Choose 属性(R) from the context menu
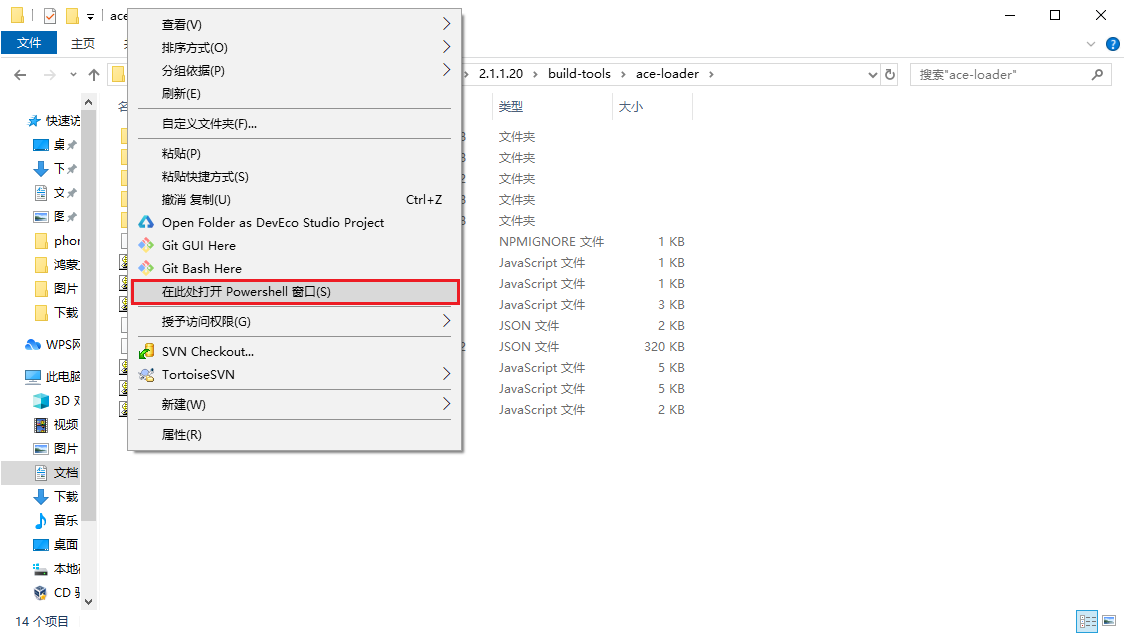1125x634 pixels. 182,435
